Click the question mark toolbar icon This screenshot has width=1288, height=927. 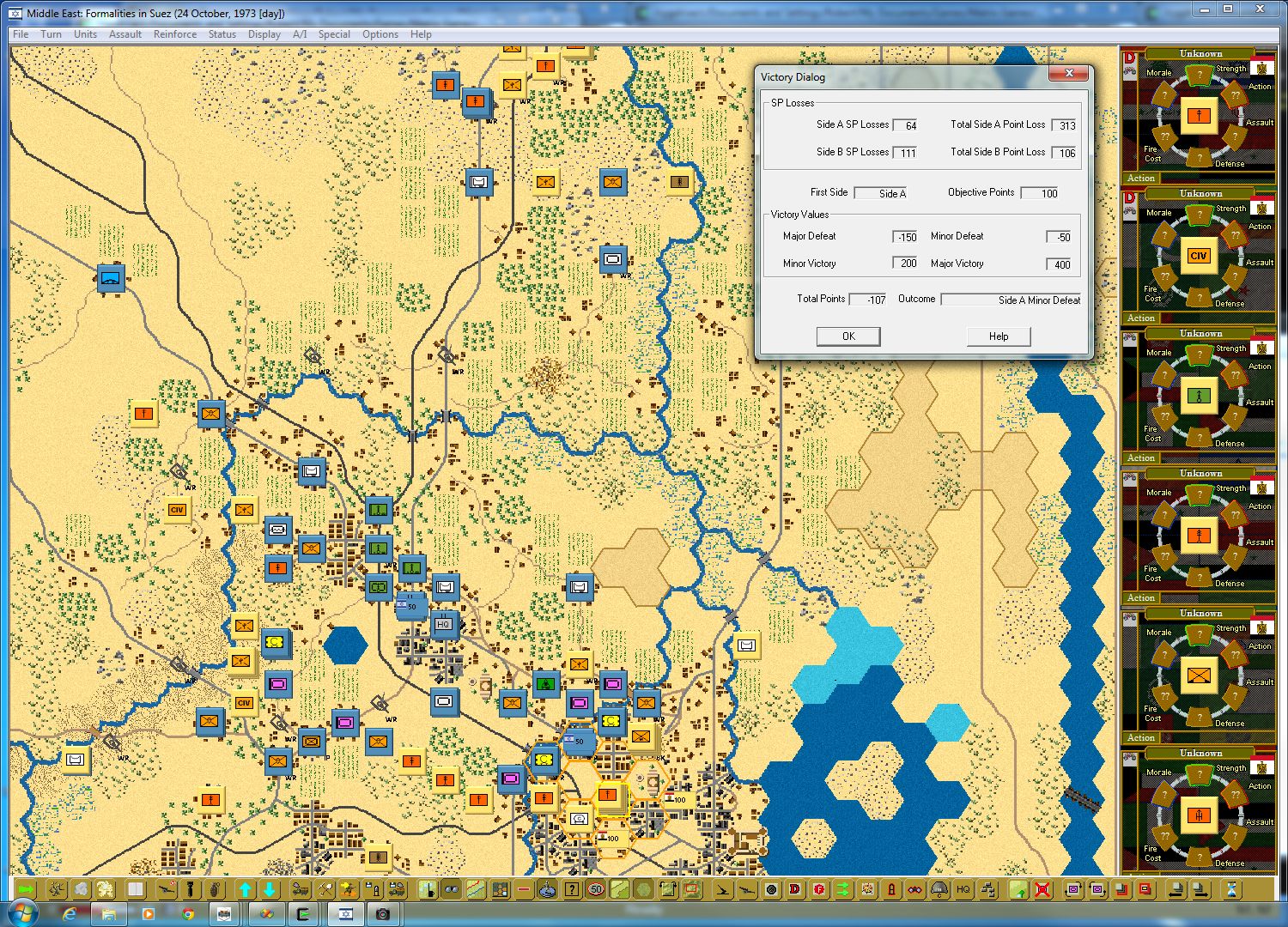572,889
